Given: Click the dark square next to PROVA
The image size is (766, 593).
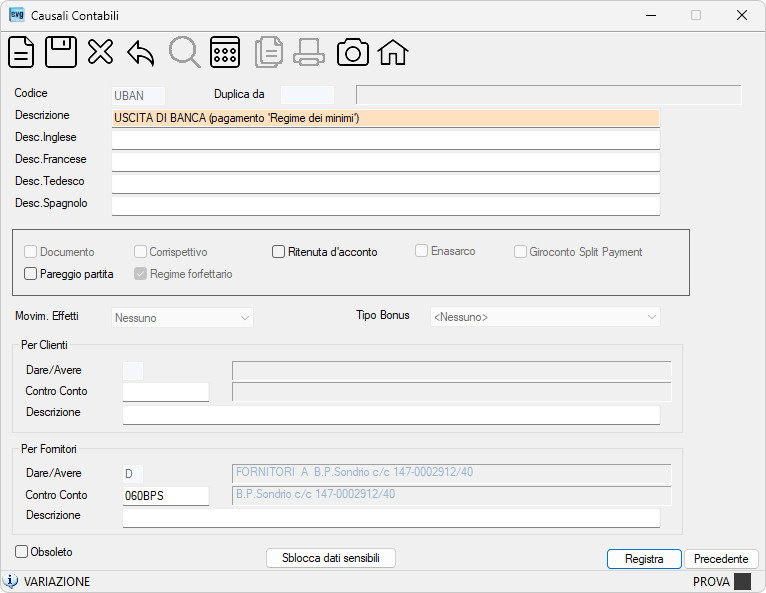Looking at the screenshot, I should click(x=743, y=581).
